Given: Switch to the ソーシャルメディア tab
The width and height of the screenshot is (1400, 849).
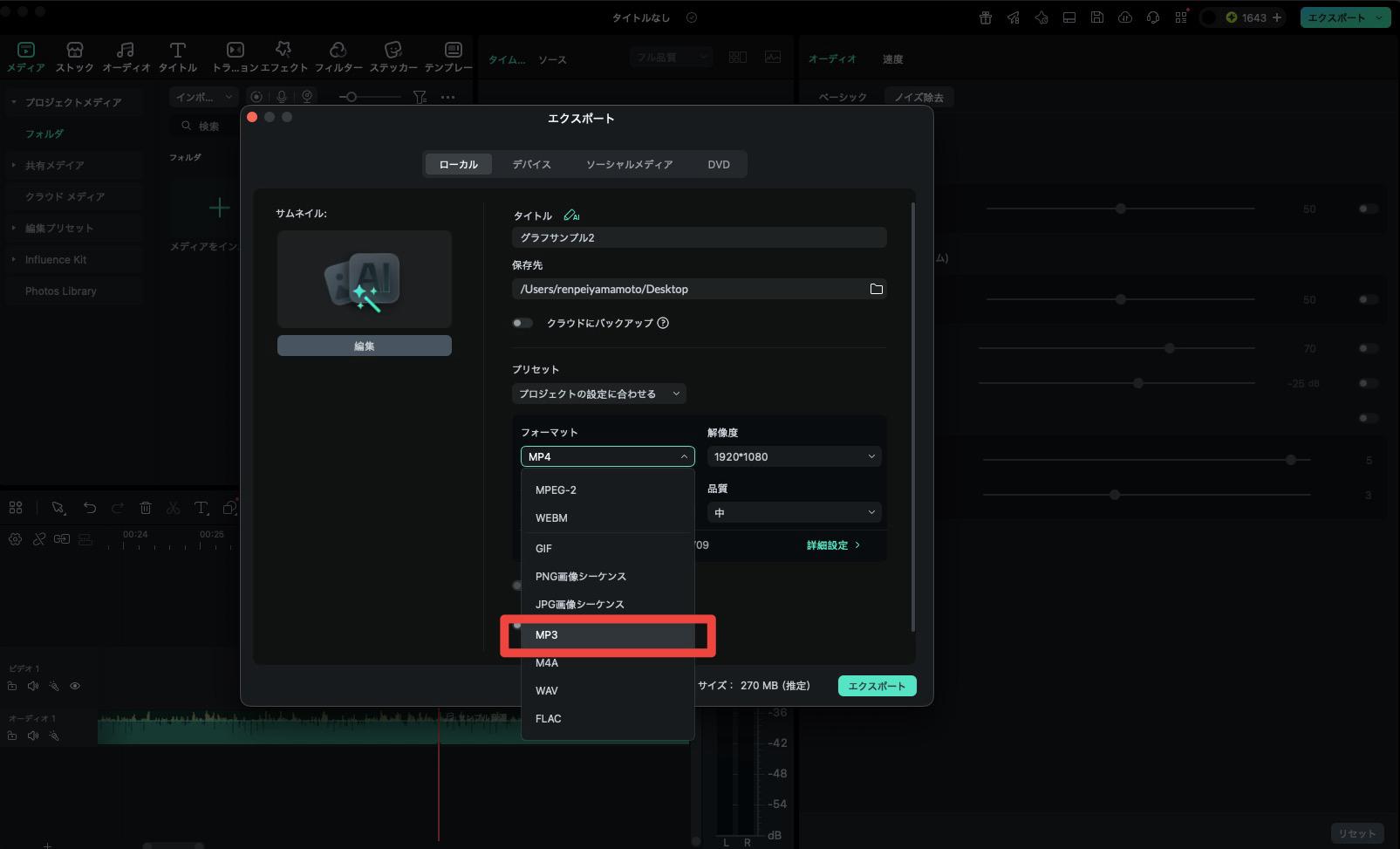Looking at the screenshot, I should coord(630,164).
